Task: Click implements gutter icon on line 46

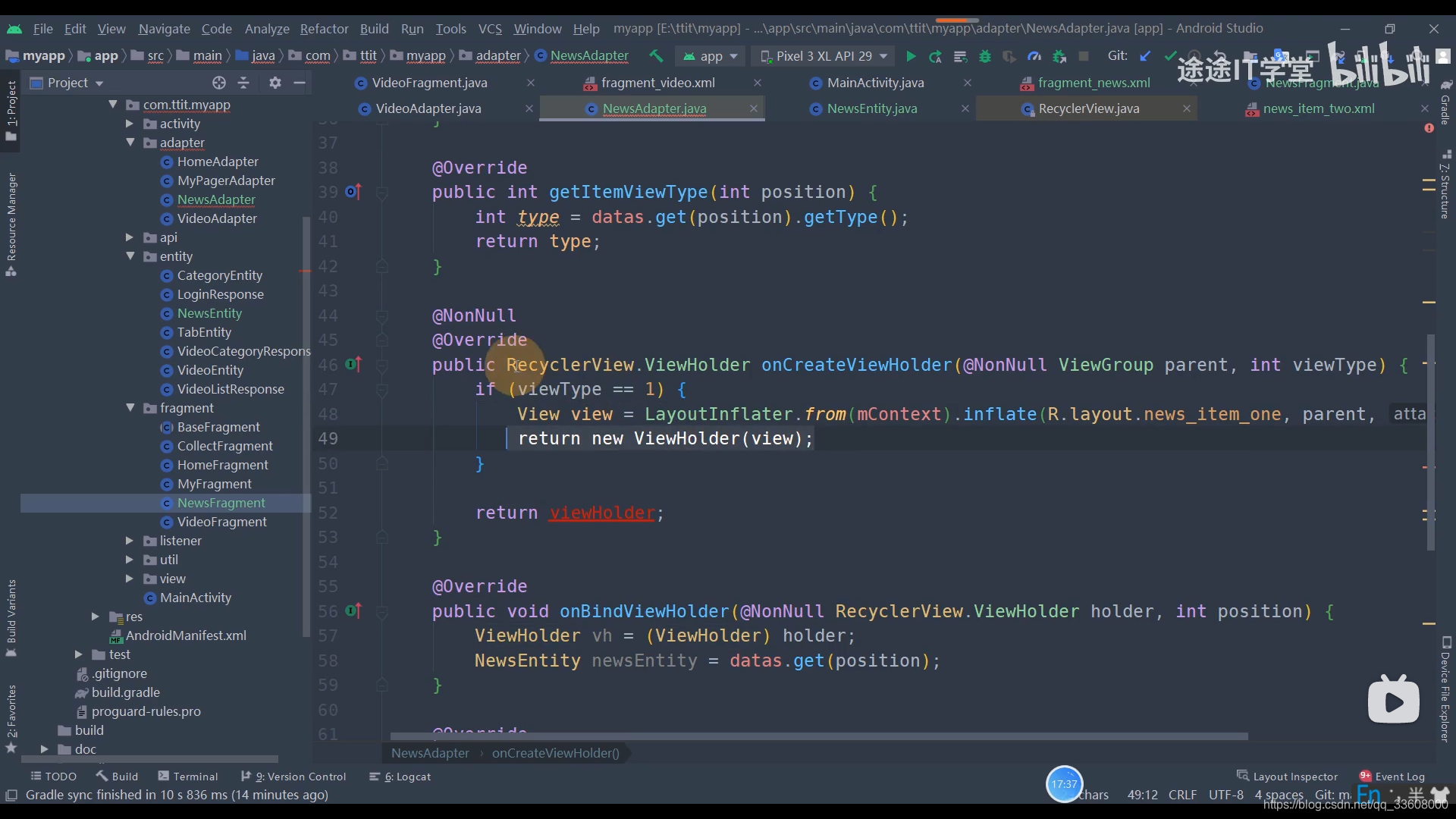Action: [x=353, y=365]
